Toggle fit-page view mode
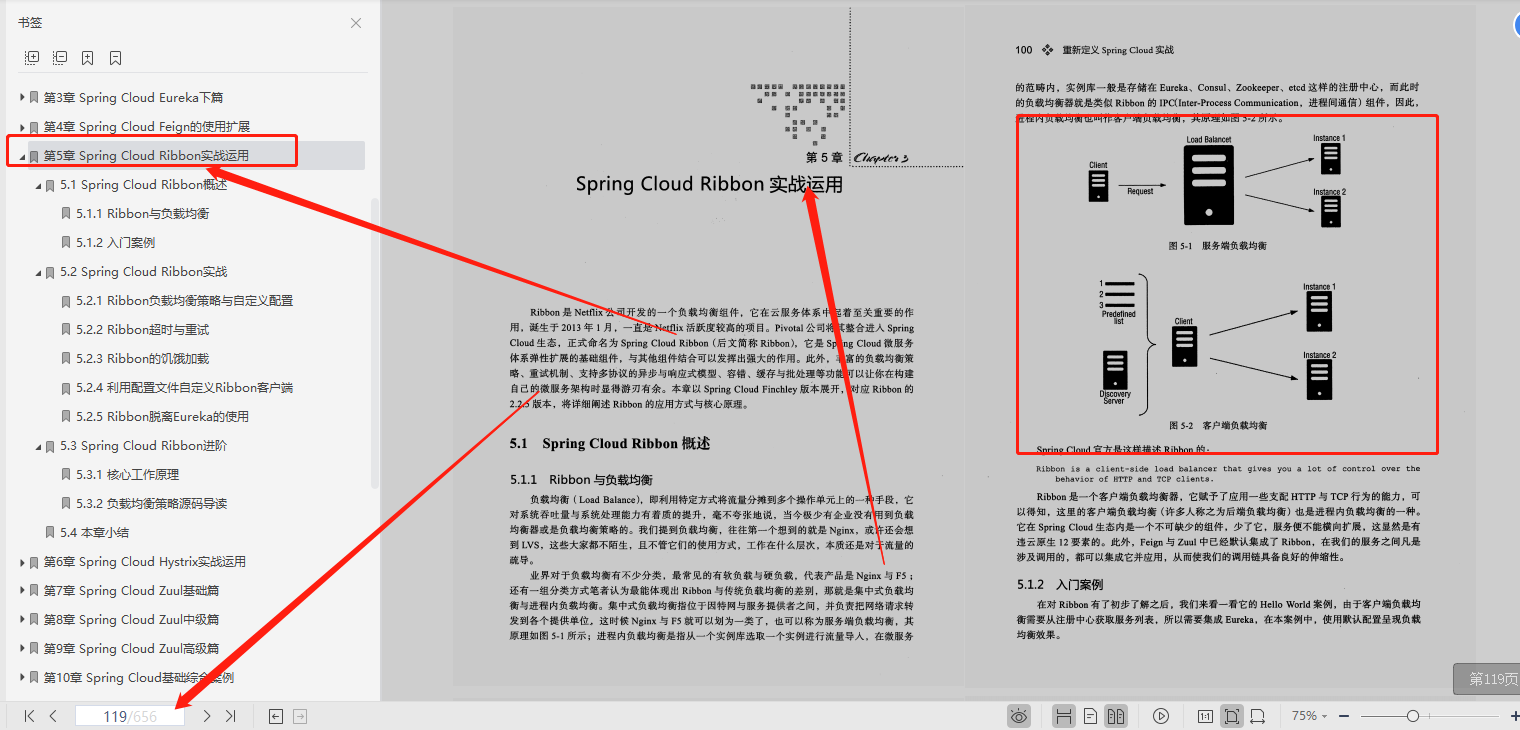This screenshot has width=1520, height=730. (1232, 715)
